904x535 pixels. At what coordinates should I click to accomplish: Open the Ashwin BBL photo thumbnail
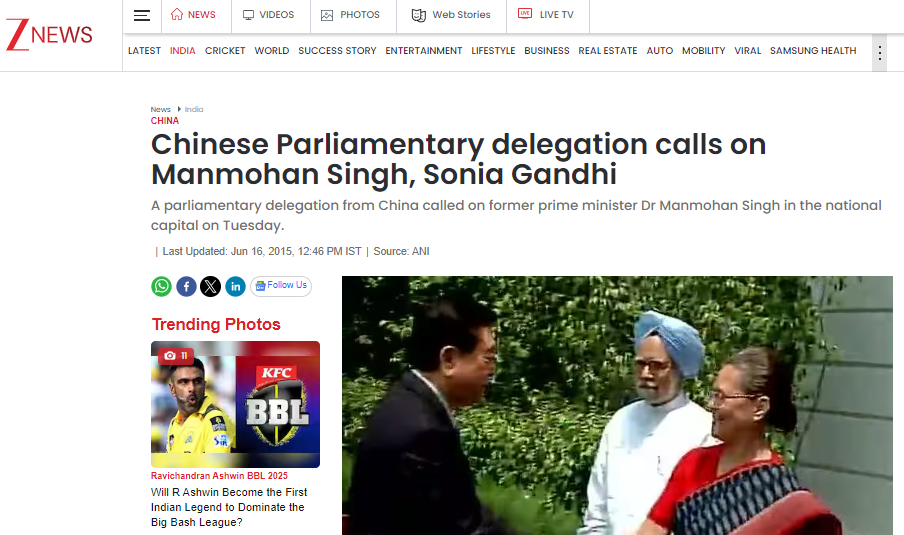pos(235,404)
